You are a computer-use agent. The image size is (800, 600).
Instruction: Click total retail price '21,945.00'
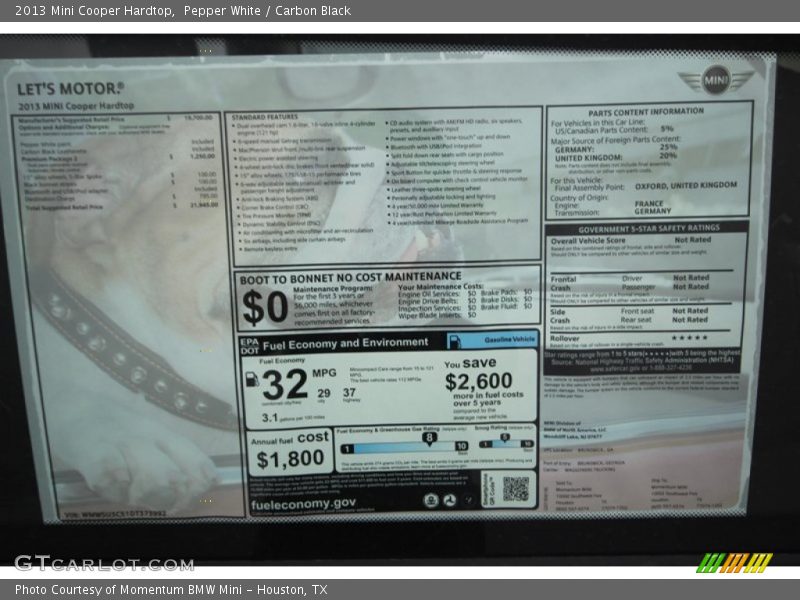tap(204, 205)
